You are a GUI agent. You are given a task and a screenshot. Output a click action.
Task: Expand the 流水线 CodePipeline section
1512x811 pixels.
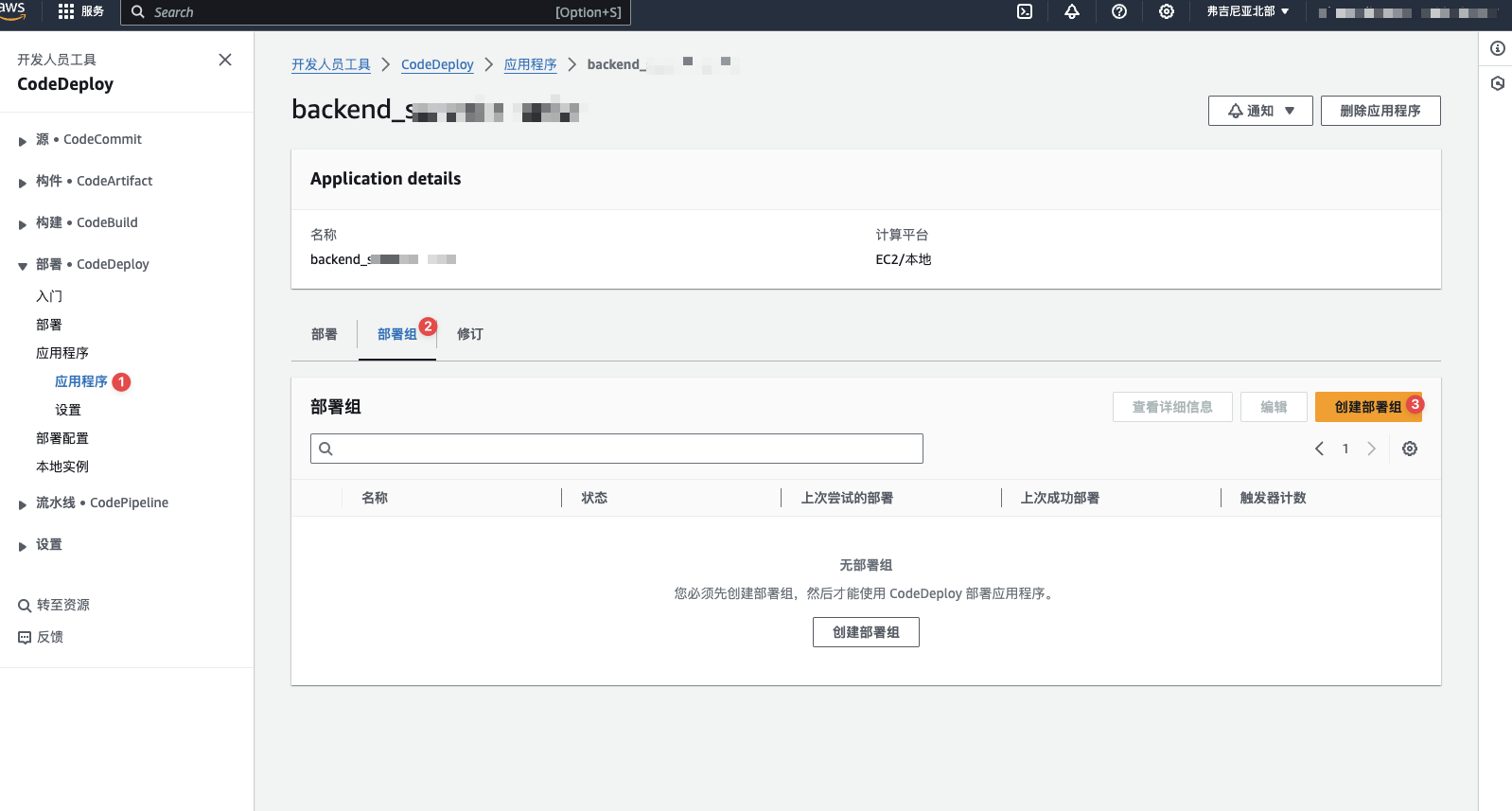coord(22,504)
